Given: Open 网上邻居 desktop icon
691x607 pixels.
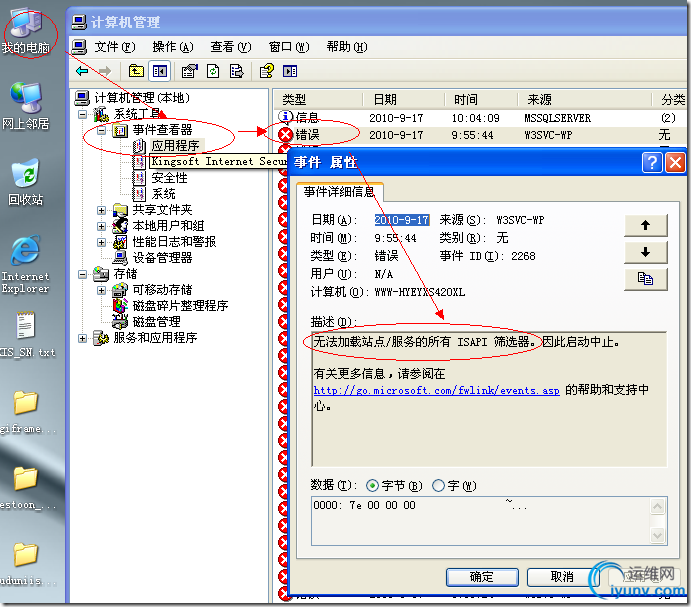Looking at the screenshot, I should [26, 107].
